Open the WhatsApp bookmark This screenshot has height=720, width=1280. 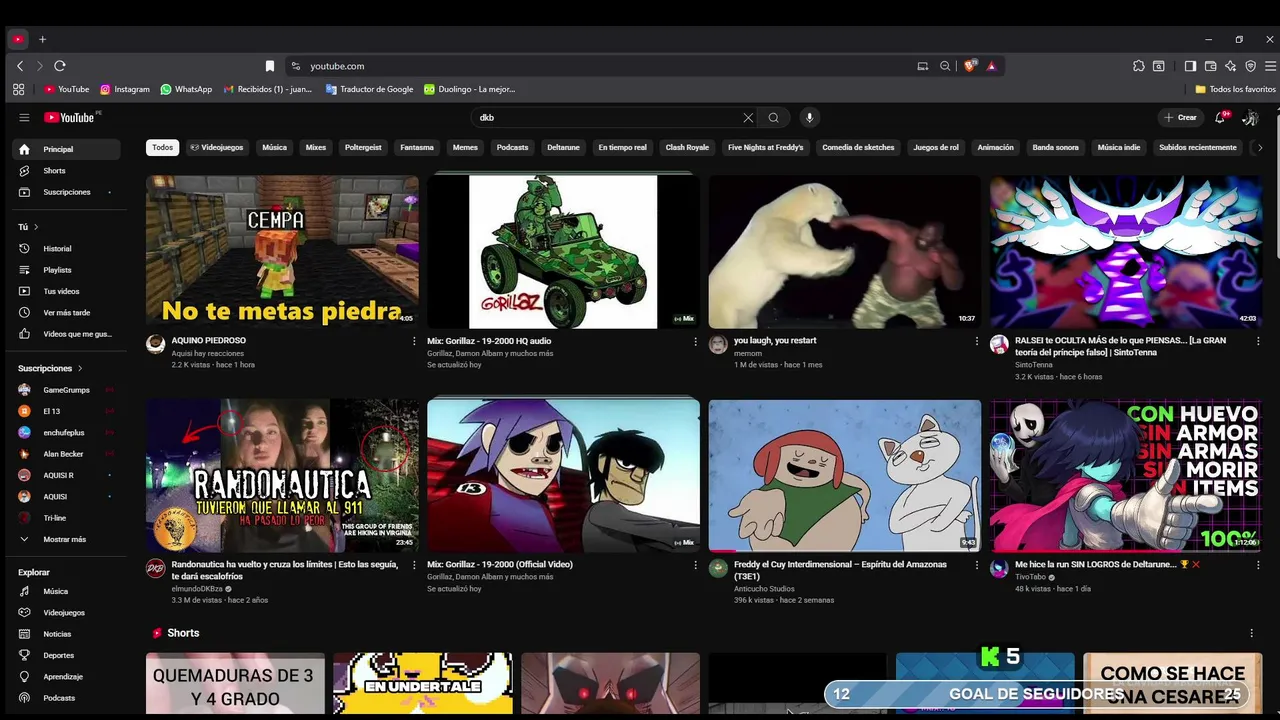click(187, 89)
